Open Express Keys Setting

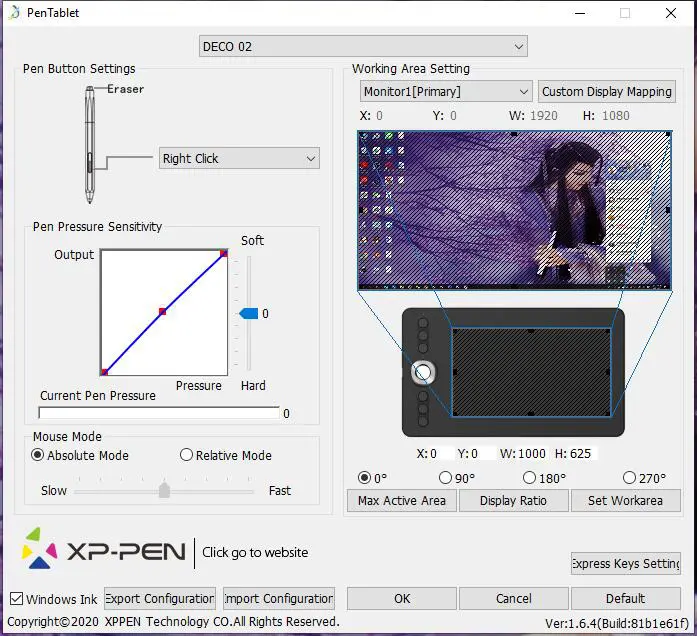(625, 563)
